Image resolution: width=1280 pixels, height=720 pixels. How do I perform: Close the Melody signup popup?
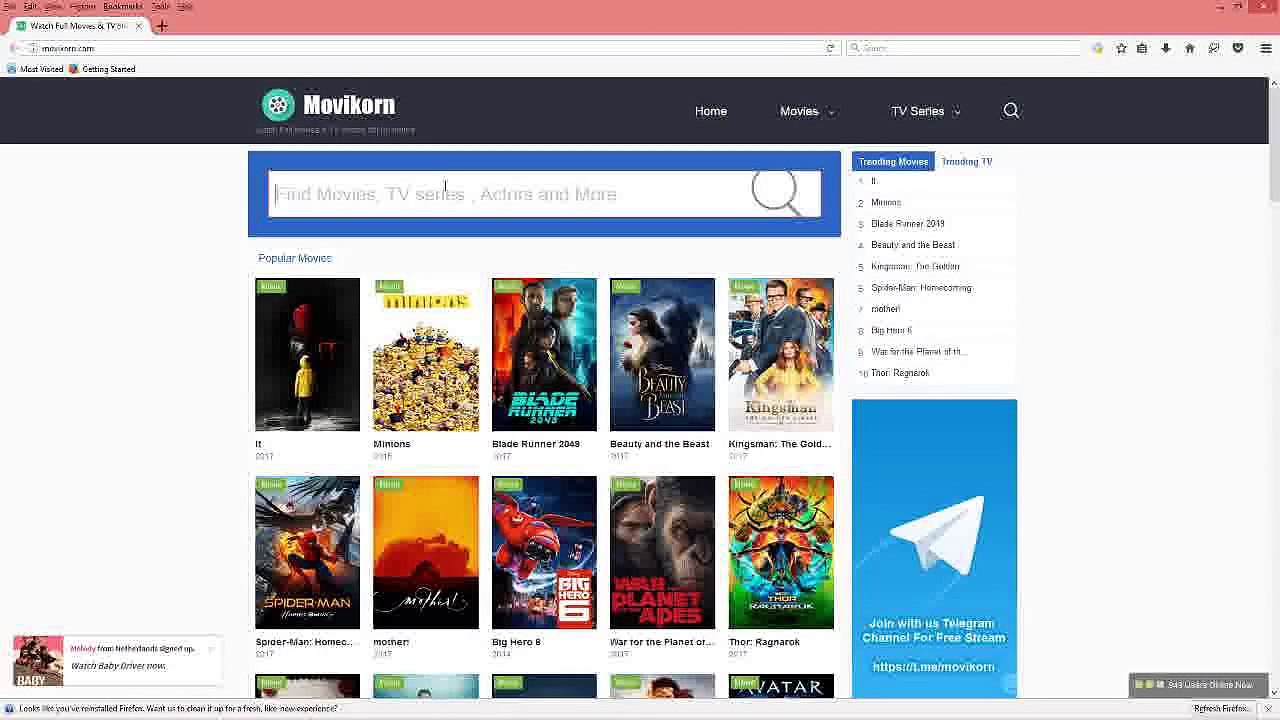[x=211, y=649]
